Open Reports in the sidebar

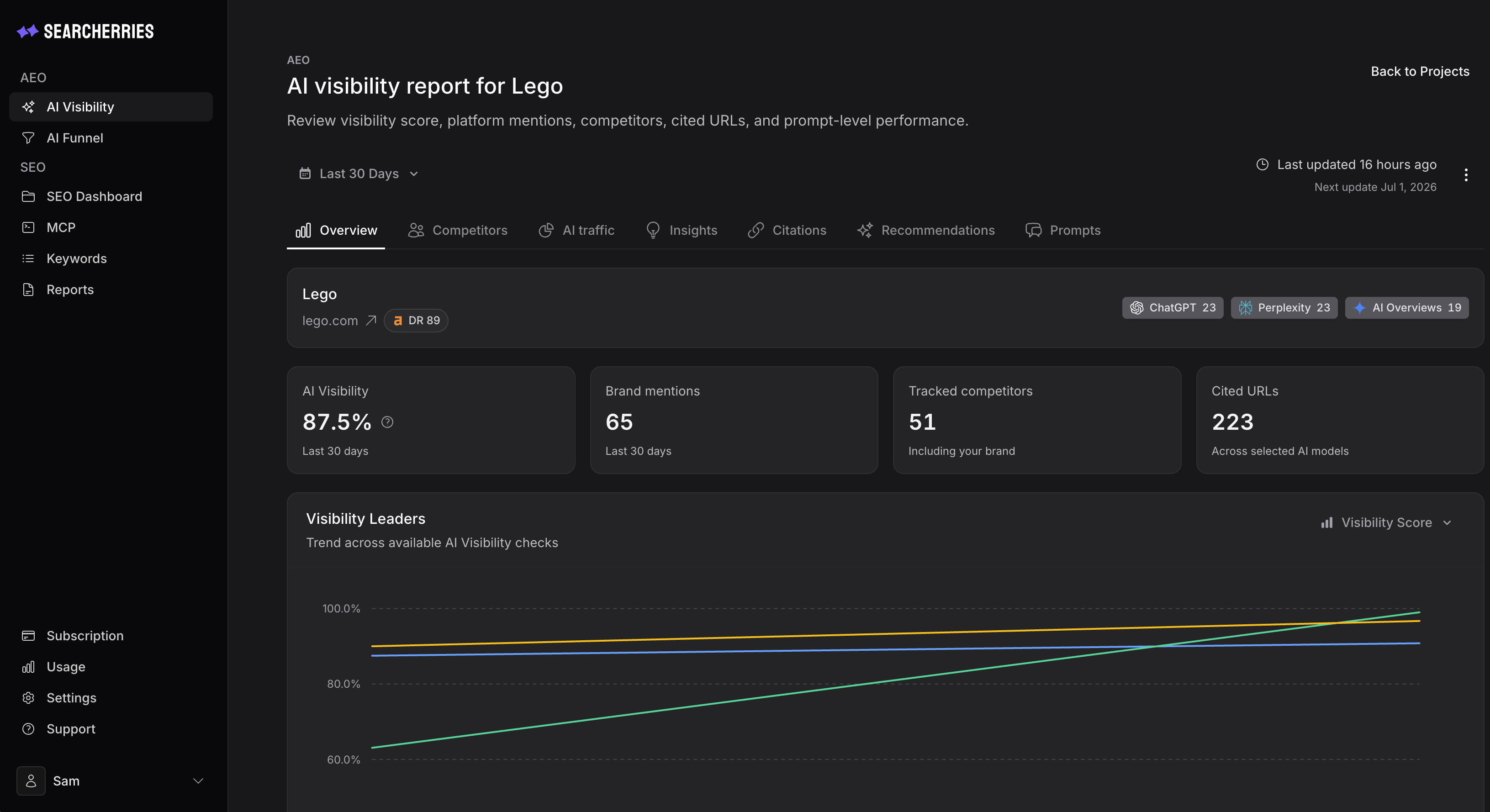(x=111, y=290)
